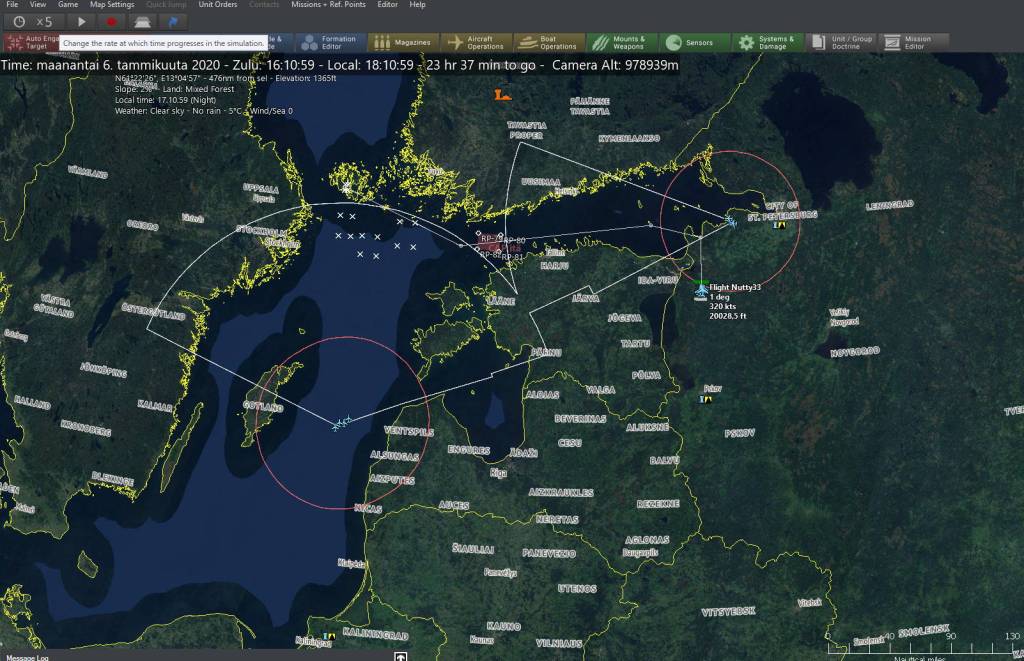Open Mounts & Weapons window
Screen dimensions: 1024x661
tap(619, 43)
